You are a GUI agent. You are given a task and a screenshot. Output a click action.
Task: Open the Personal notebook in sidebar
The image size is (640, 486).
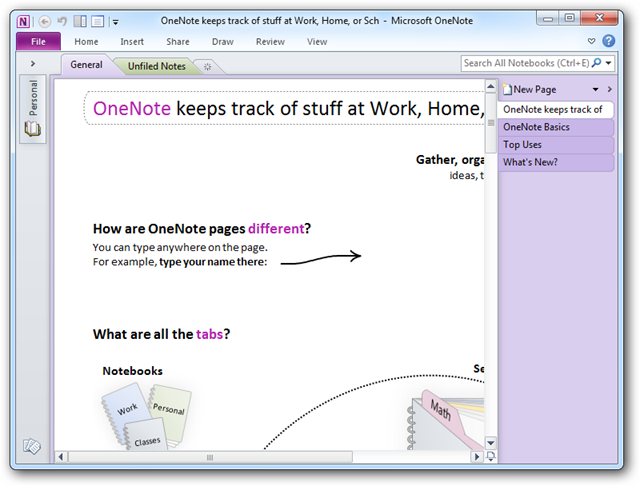33,109
